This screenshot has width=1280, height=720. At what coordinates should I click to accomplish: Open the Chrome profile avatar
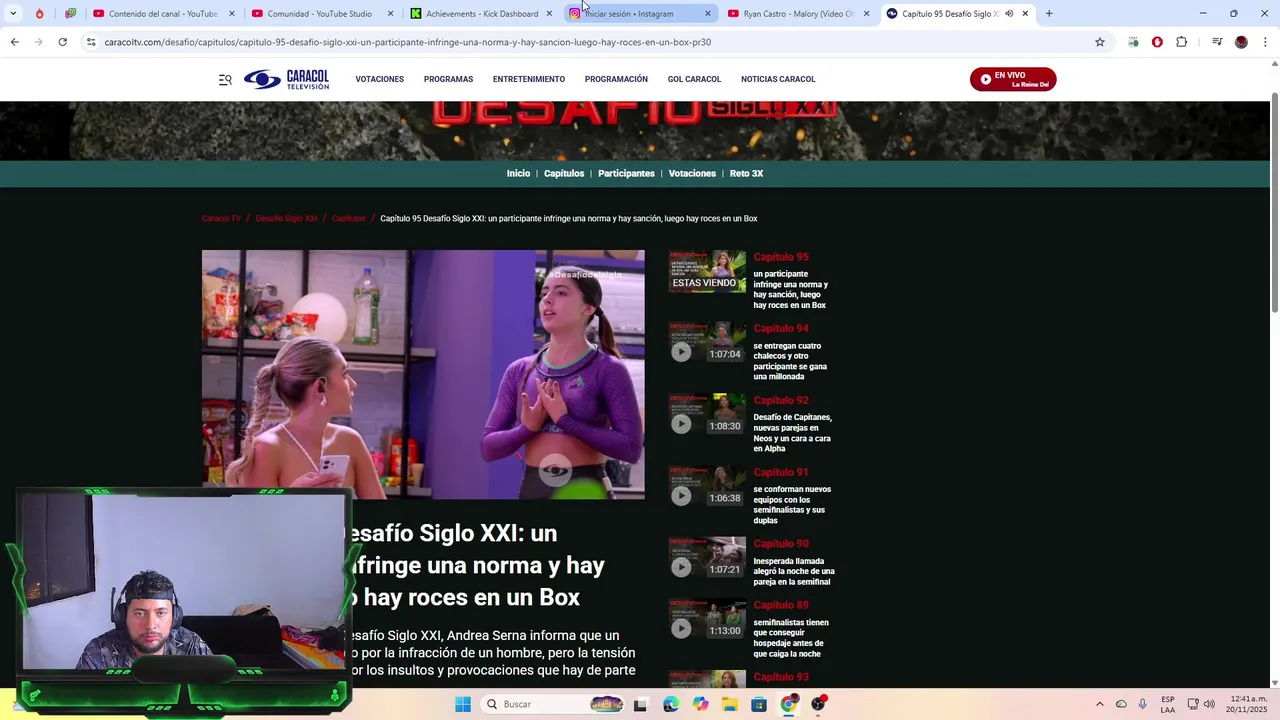pos(1241,42)
